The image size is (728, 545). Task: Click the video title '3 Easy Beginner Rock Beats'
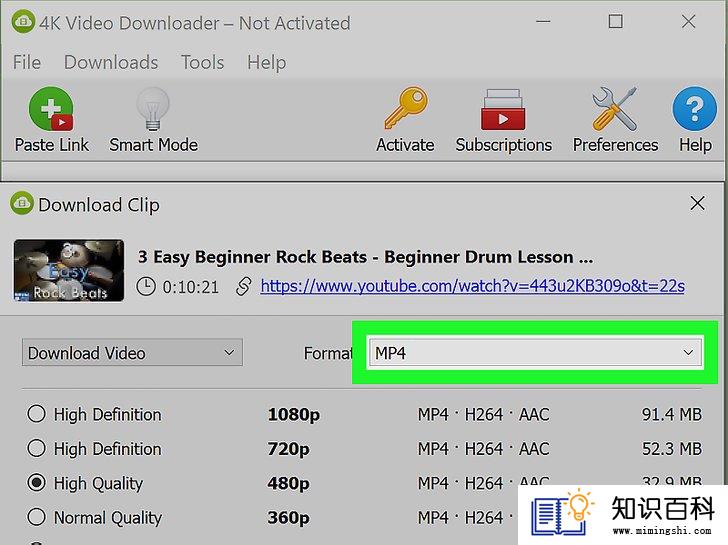point(253,257)
